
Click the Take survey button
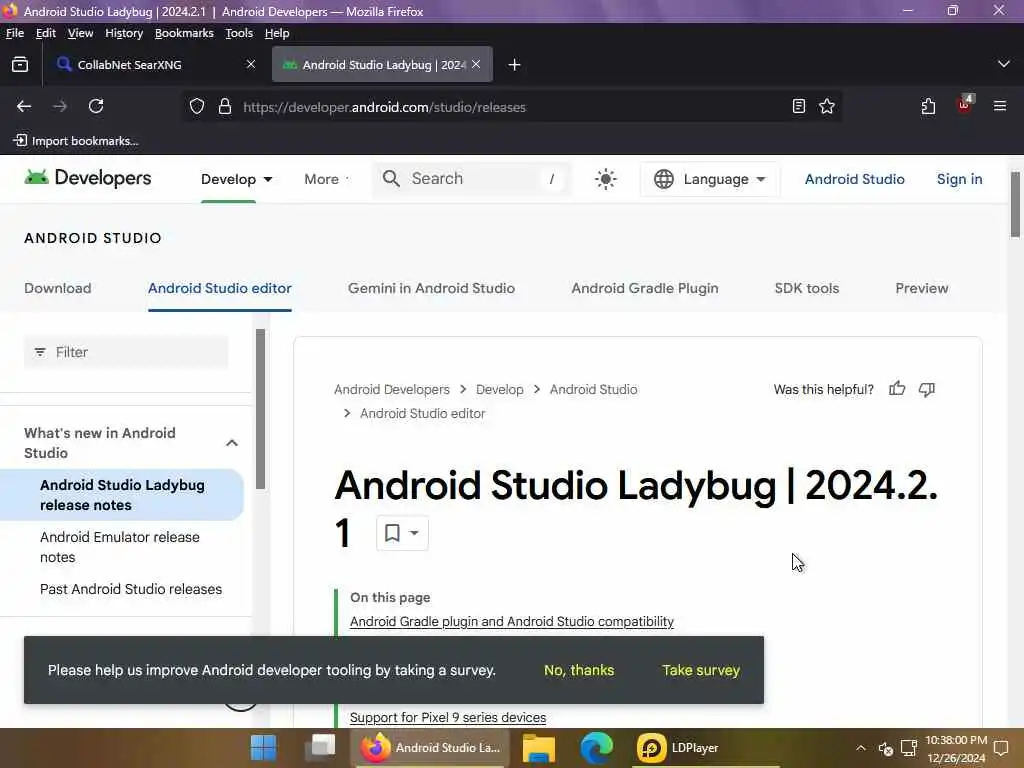click(x=701, y=670)
